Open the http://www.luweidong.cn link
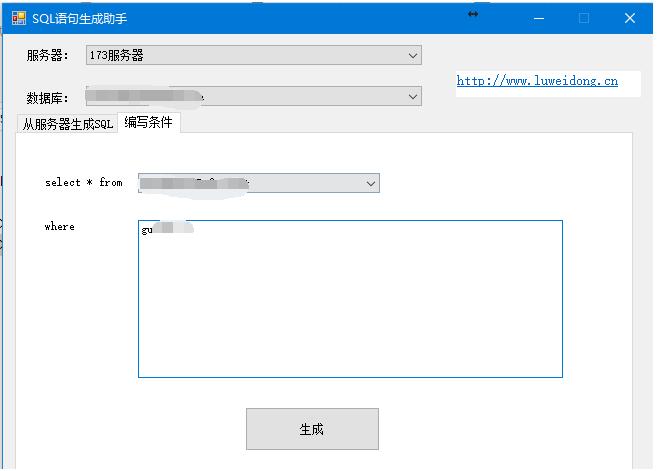The width and height of the screenshot is (658, 471). point(537,81)
